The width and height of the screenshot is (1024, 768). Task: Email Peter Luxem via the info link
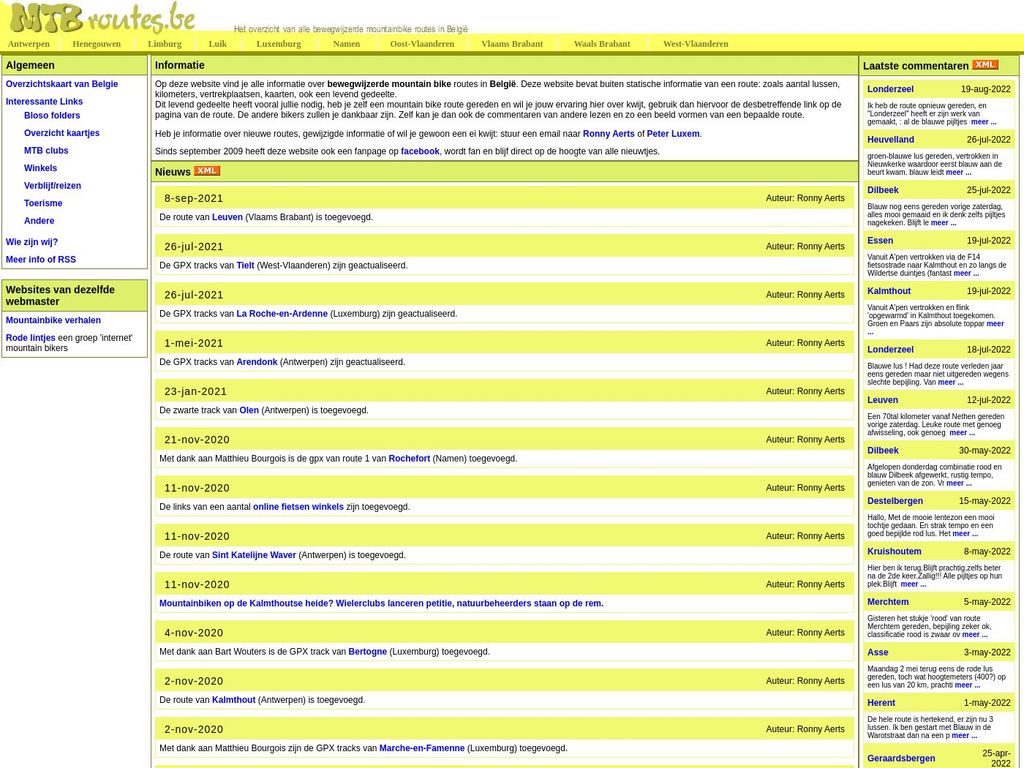click(x=673, y=133)
